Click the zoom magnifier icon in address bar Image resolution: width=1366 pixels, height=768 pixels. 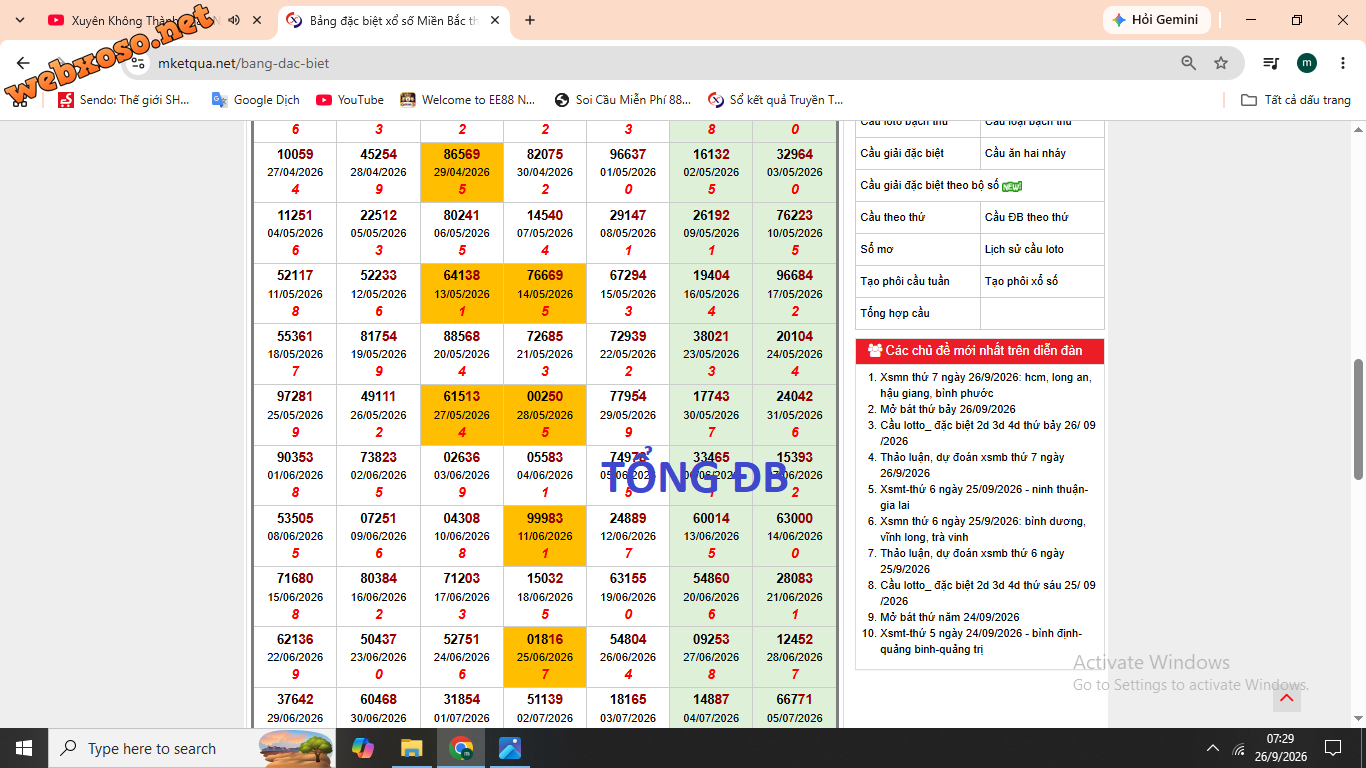tap(1189, 63)
